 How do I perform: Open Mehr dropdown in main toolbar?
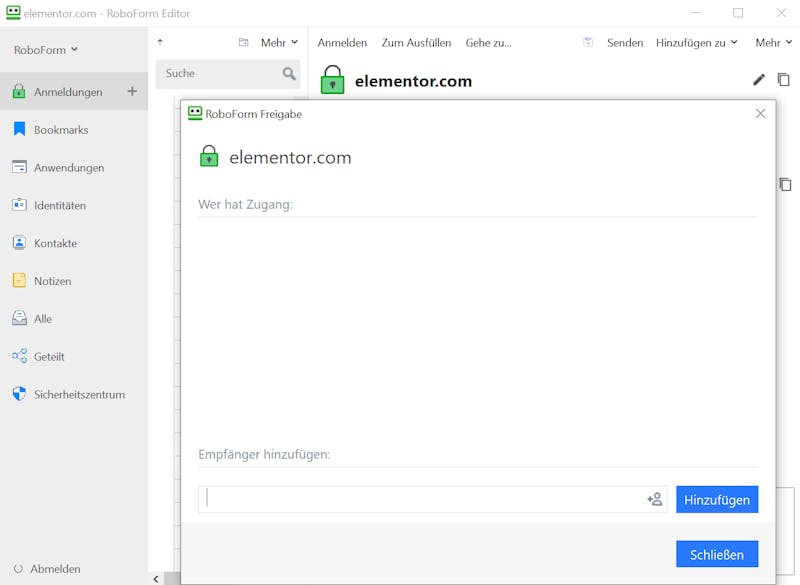coord(773,43)
